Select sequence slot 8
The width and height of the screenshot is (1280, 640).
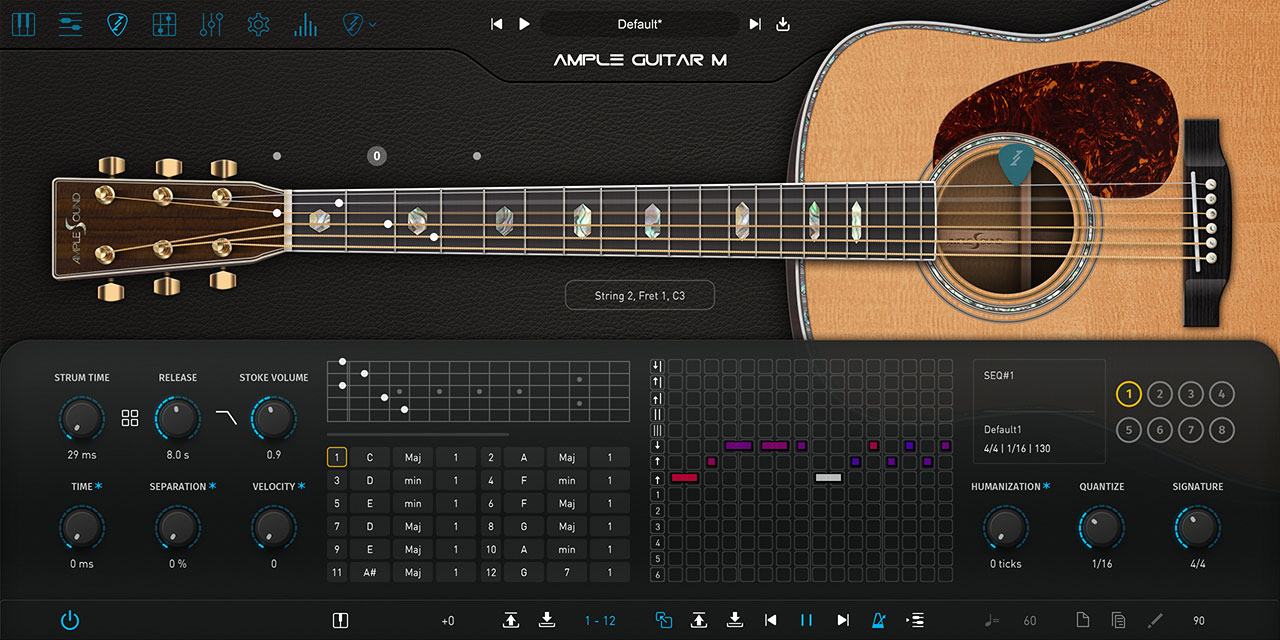(x=1221, y=431)
